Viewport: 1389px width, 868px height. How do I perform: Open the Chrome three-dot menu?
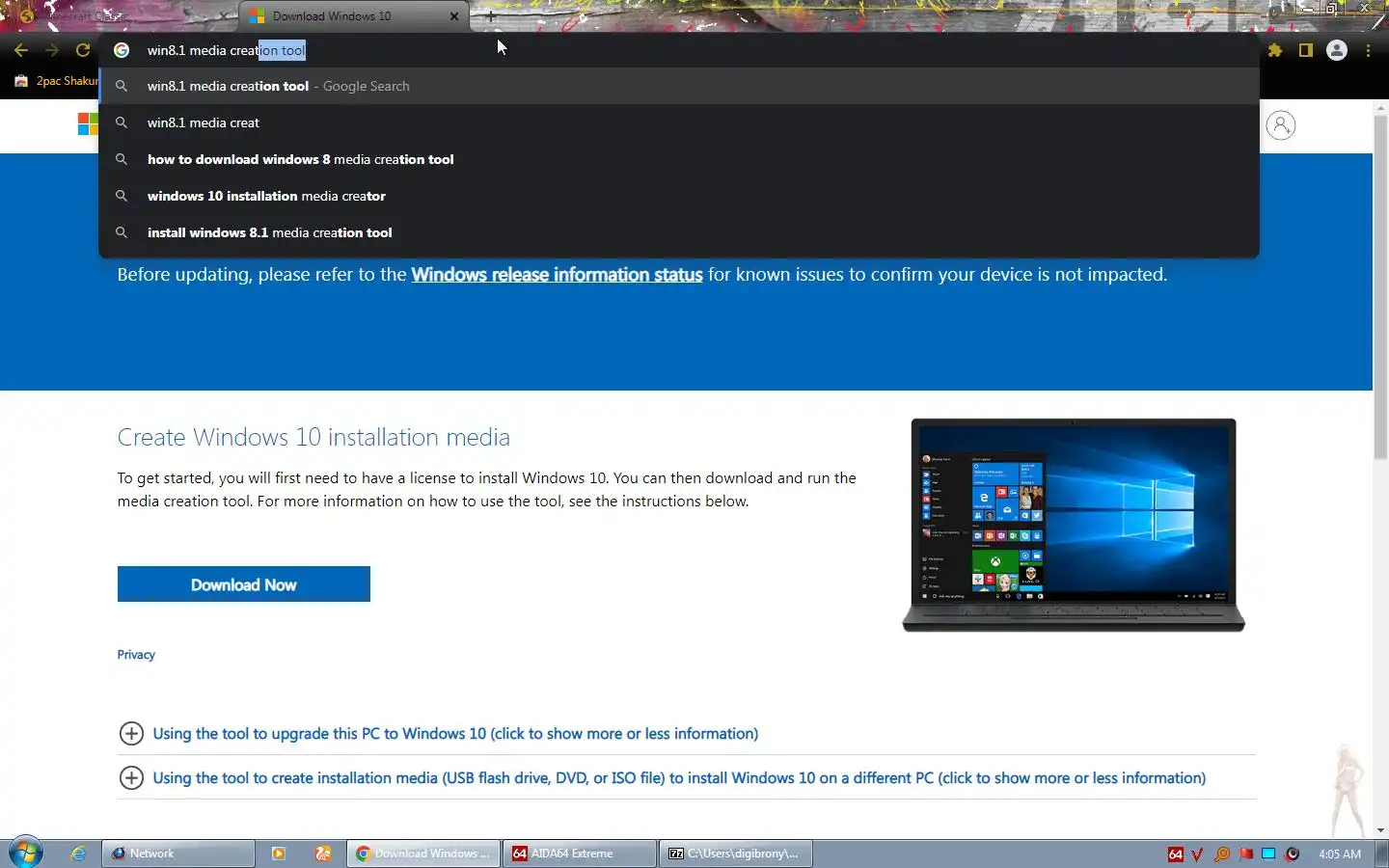click(1368, 50)
